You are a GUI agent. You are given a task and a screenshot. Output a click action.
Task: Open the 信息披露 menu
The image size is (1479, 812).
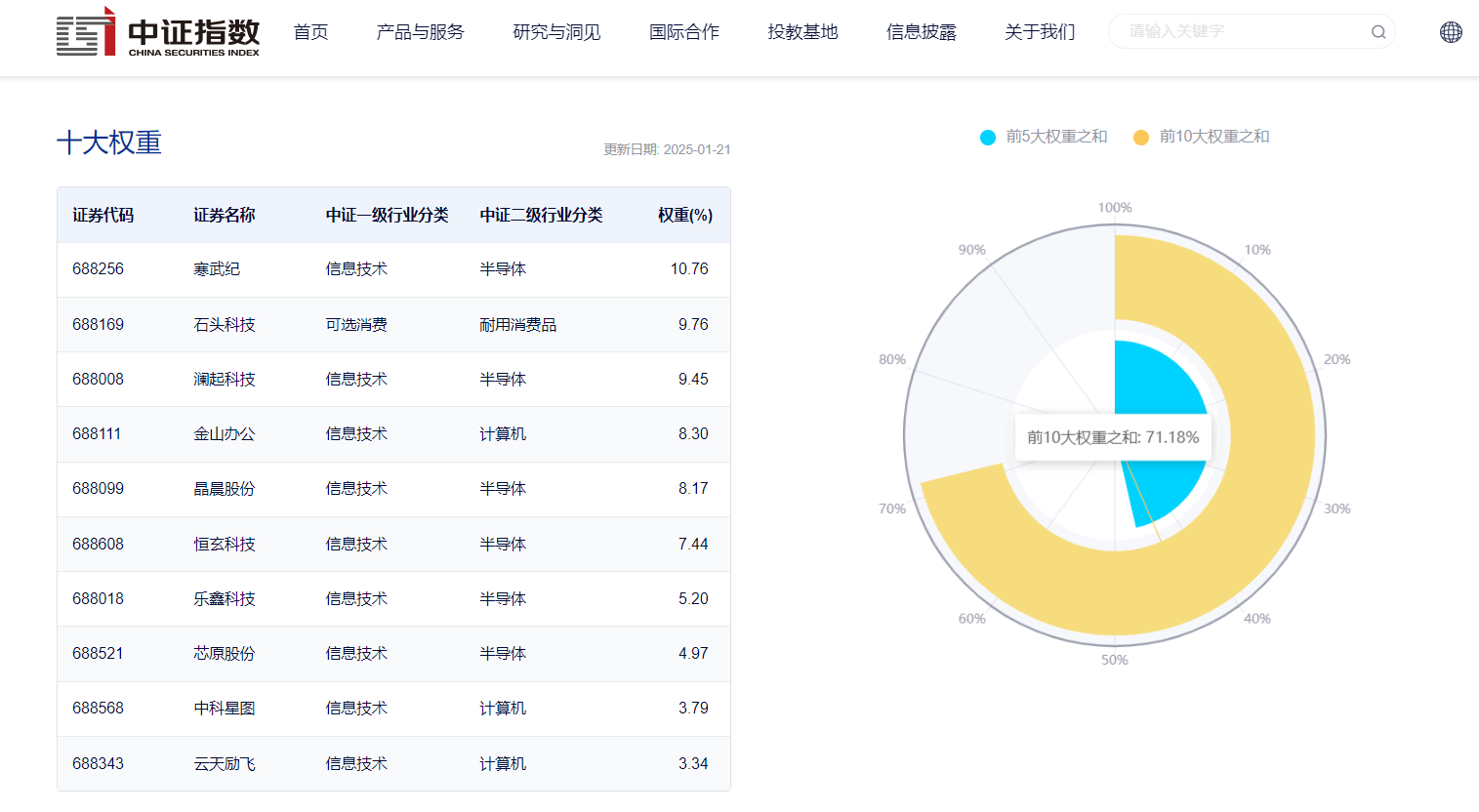tap(922, 31)
